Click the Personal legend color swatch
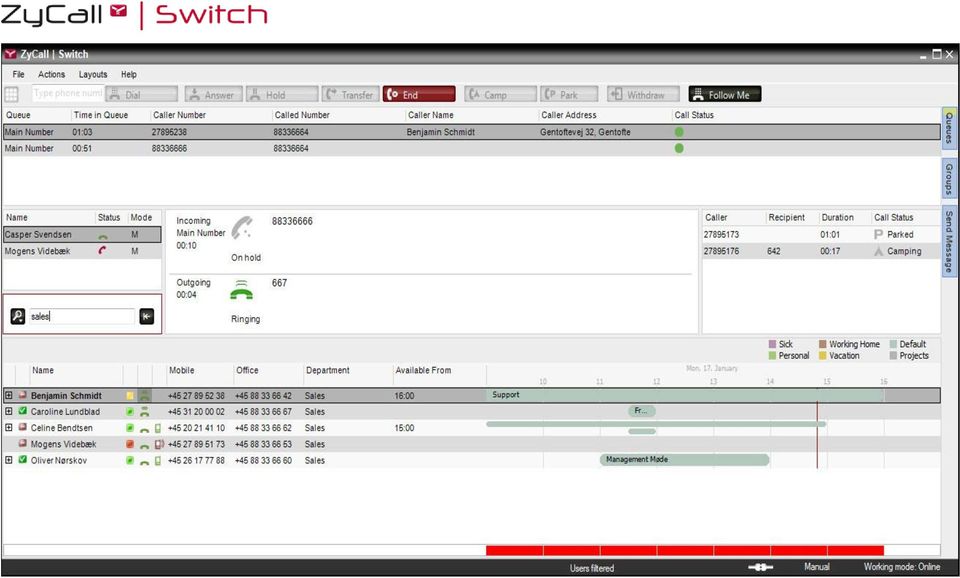 pyautogui.click(x=772, y=356)
